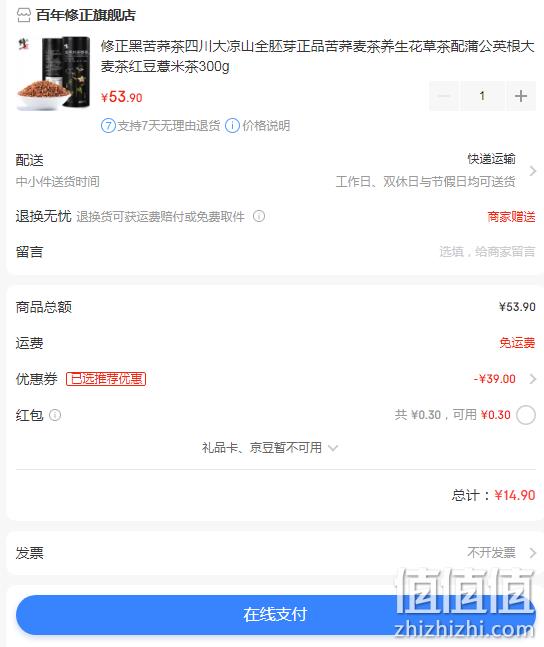This screenshot has height=647, width=544.
Task: Click the quantity field showing 1
Action: click(x=482, y=96)
